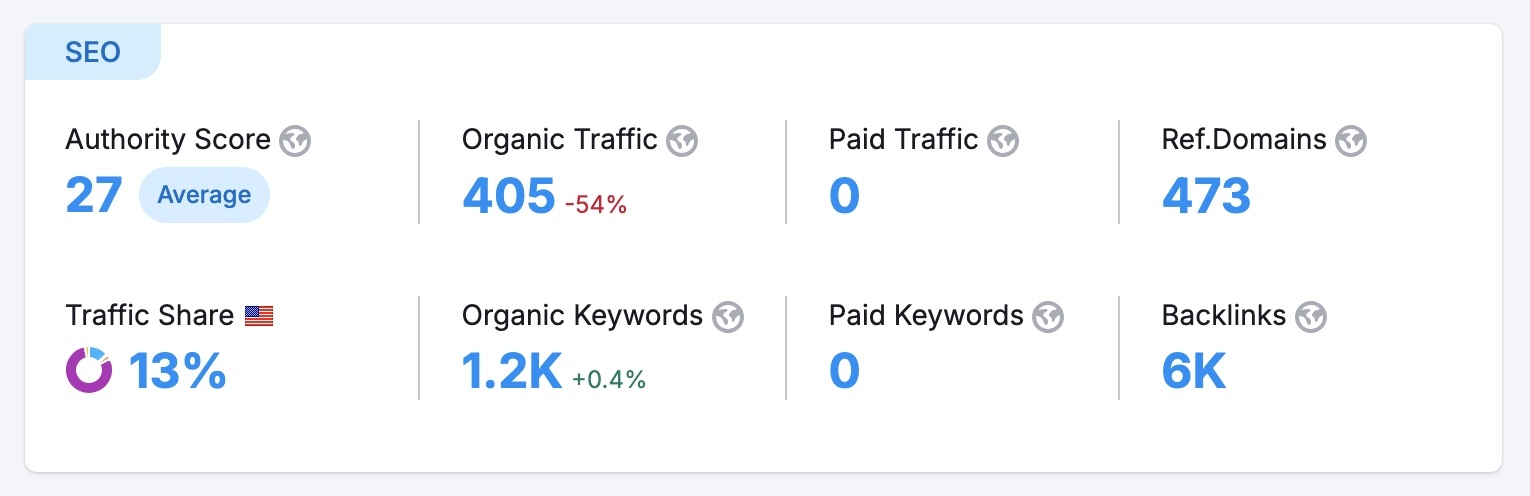Open the Authority Score value 27
This screenshot has height=496, width=1530.
[94, 195]
